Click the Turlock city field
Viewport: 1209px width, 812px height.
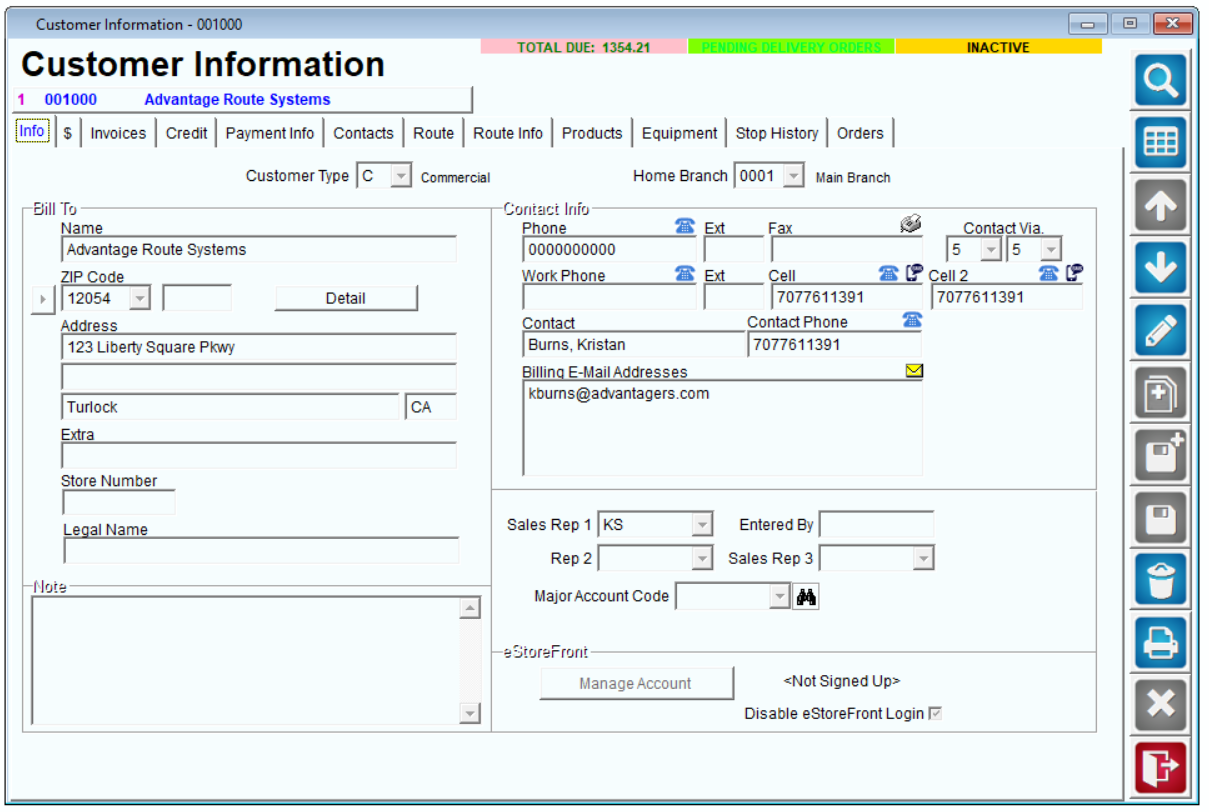click(230, 407)
